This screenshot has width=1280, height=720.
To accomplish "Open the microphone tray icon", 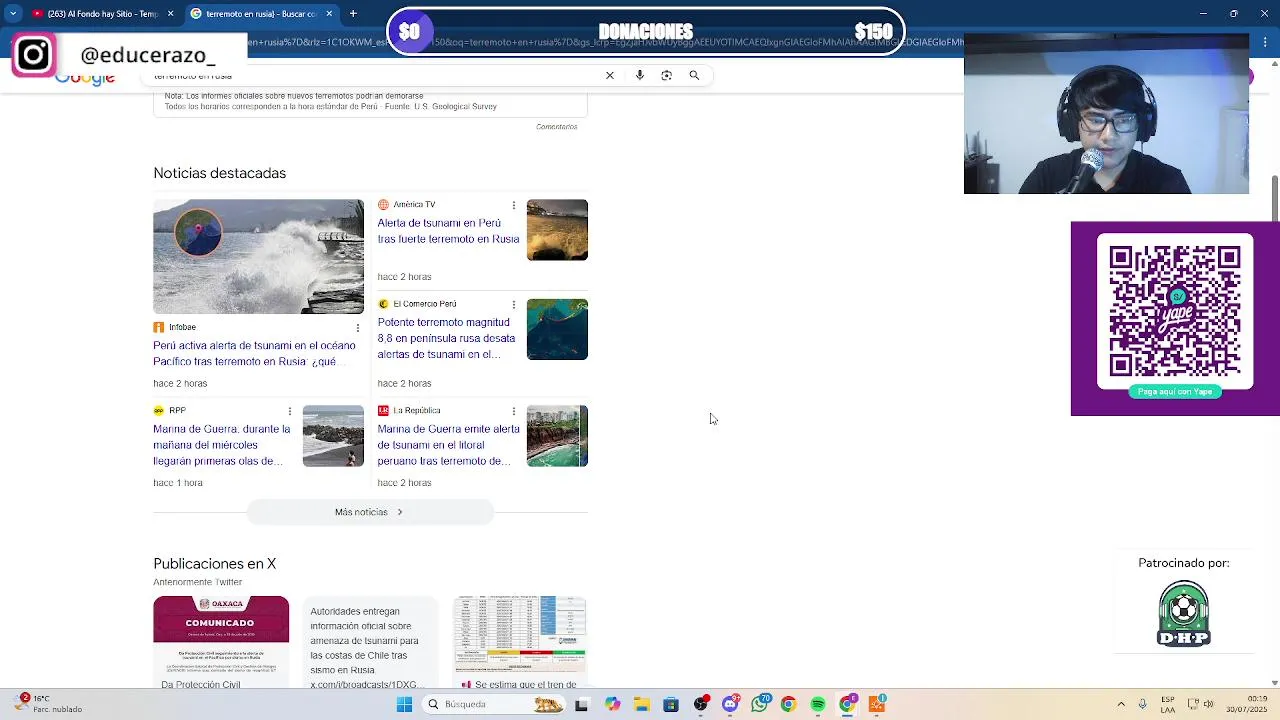I will point(1142,704).
